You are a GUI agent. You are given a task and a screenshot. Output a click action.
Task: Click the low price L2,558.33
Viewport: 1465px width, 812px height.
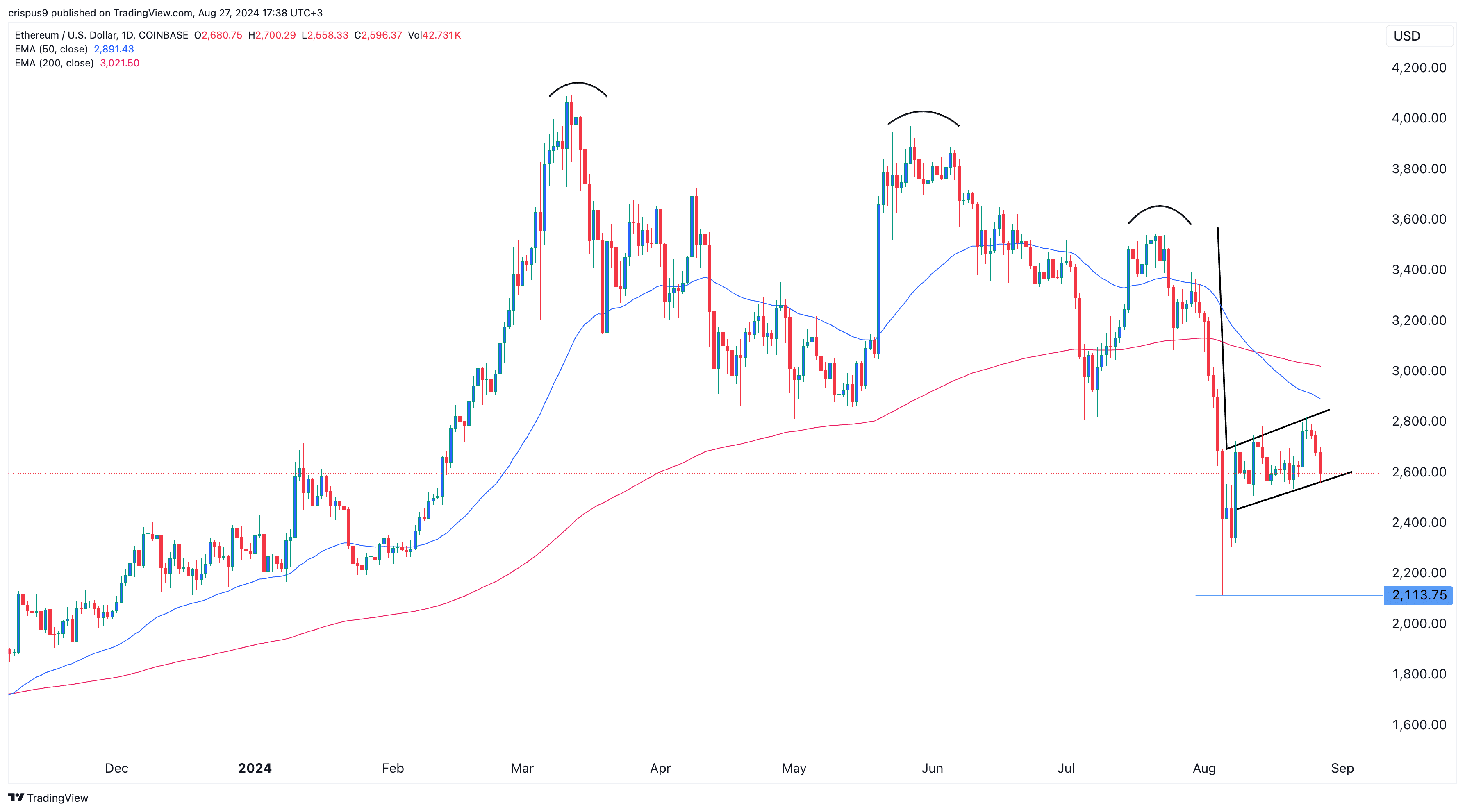click(325, 35)
